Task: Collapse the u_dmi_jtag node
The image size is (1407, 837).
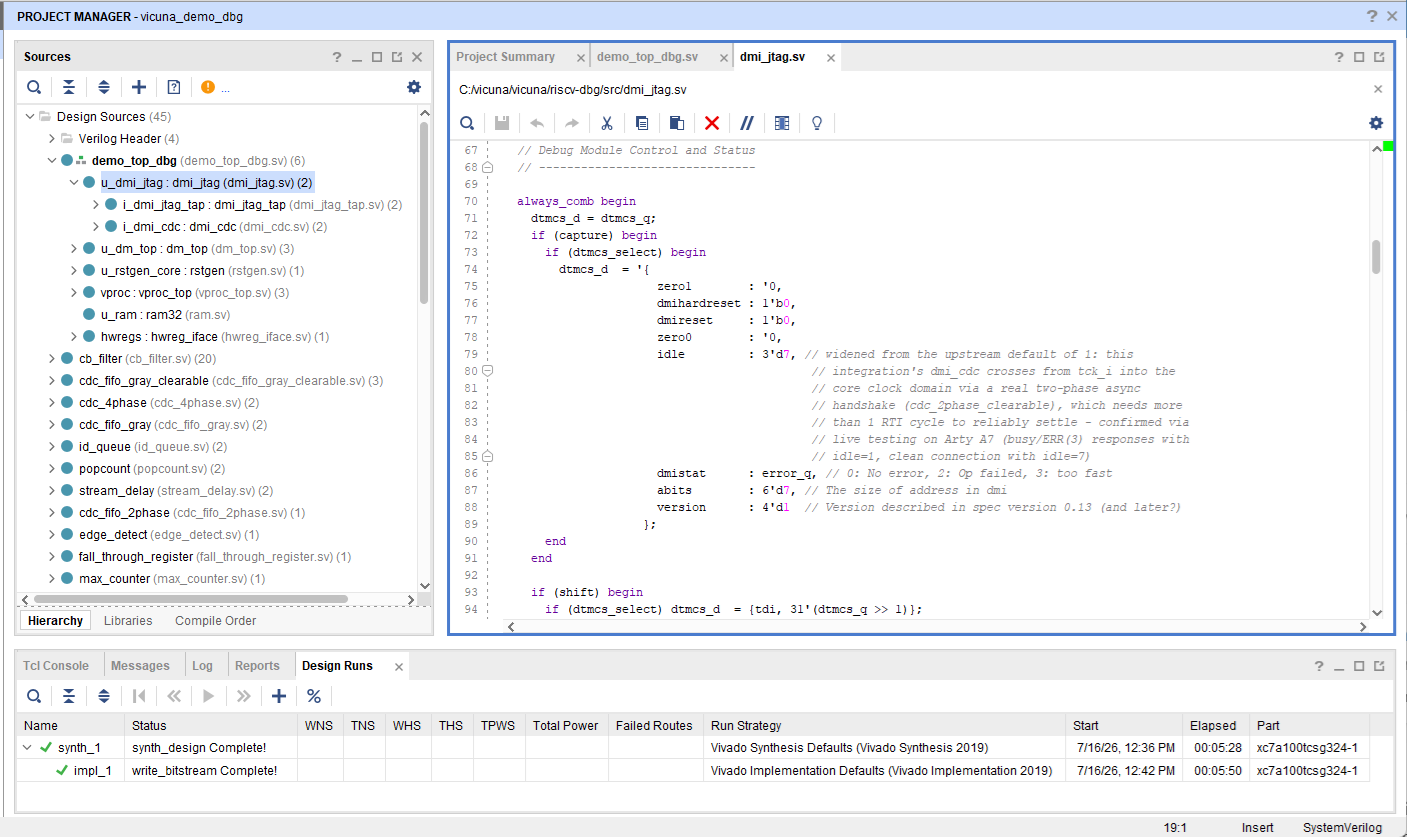Action: 74,183
